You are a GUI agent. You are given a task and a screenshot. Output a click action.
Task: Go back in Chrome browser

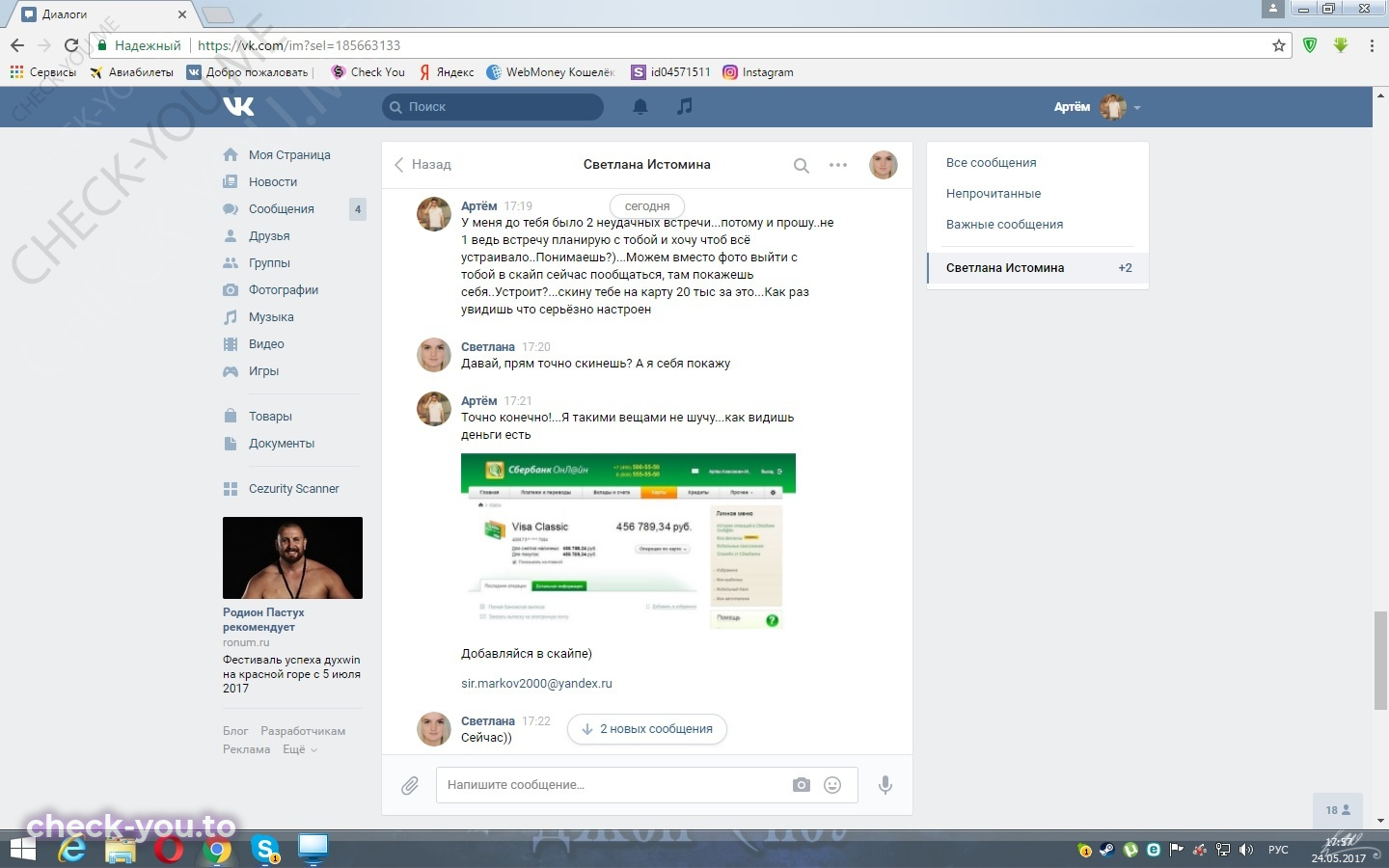click(x=17, y=45)
